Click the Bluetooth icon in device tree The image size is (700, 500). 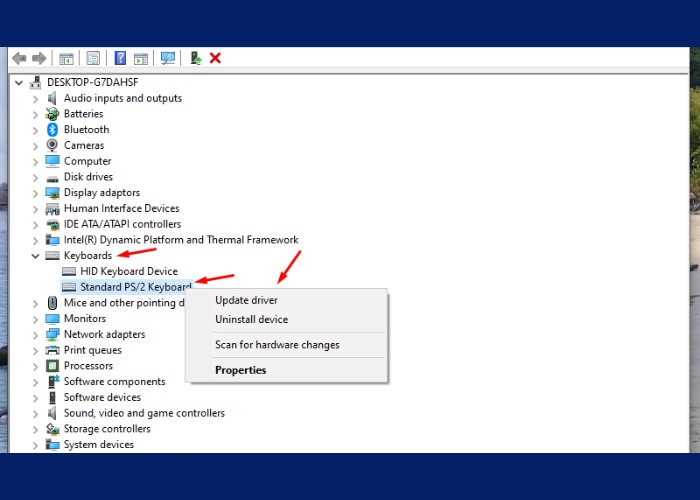(x=53, y=130)
